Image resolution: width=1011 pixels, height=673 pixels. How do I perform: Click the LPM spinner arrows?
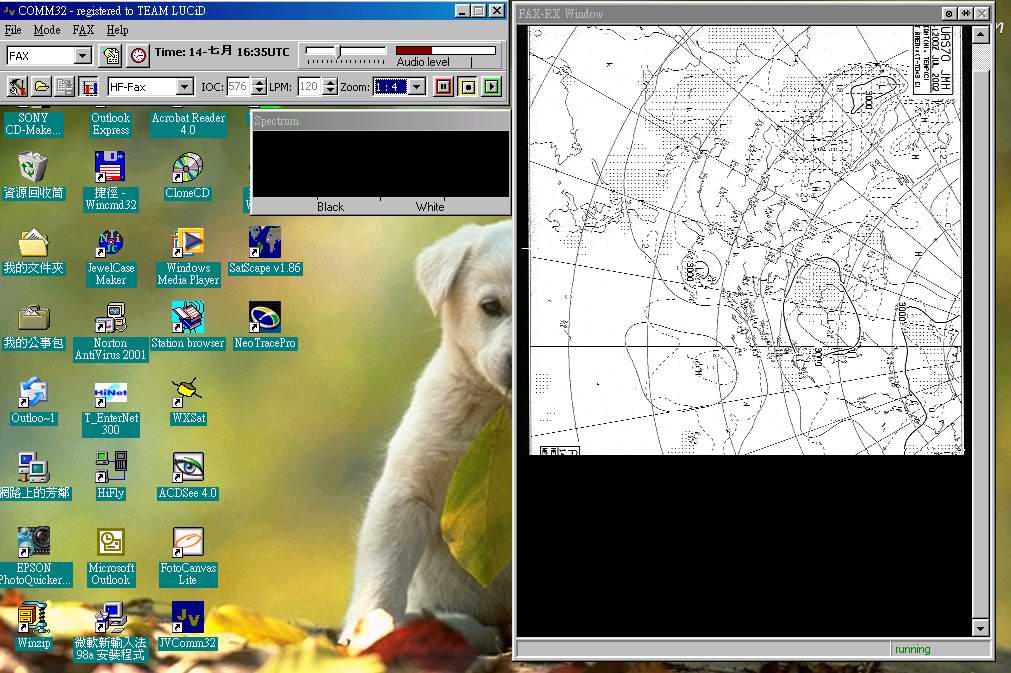point(329,86)
